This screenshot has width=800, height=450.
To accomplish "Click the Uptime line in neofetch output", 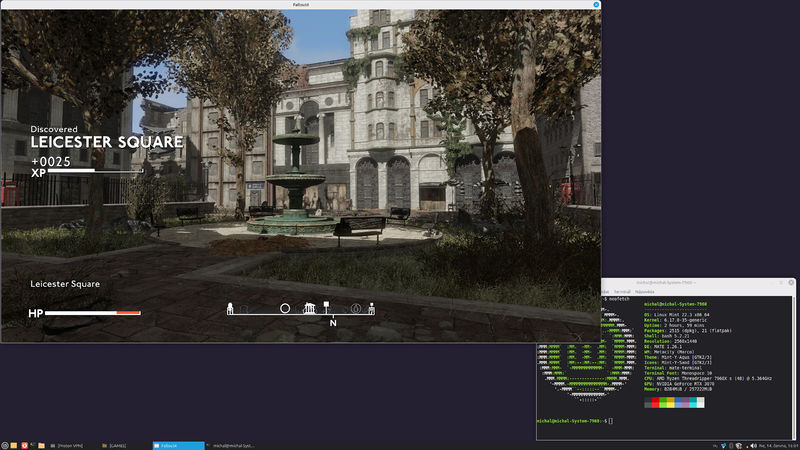I will tap(673, 326).
